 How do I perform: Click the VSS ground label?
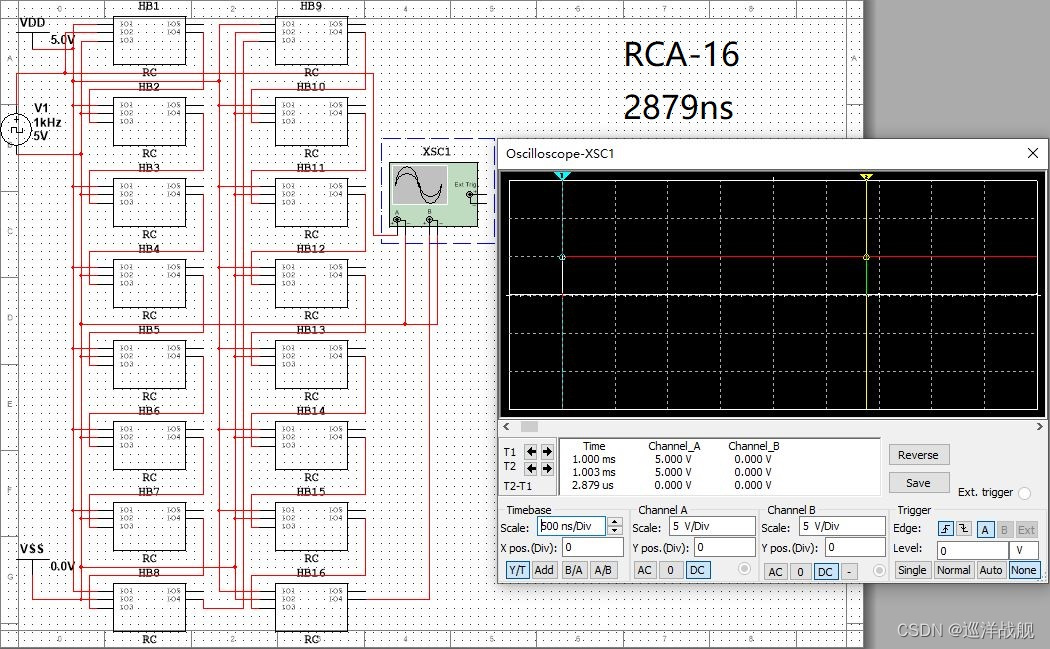click(31, 549)
